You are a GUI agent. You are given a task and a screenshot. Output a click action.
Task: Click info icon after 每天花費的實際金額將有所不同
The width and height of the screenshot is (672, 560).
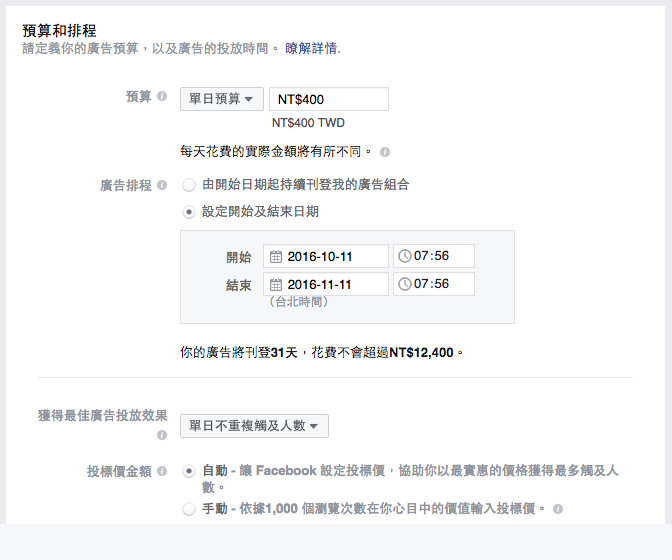tap(385, 152)
